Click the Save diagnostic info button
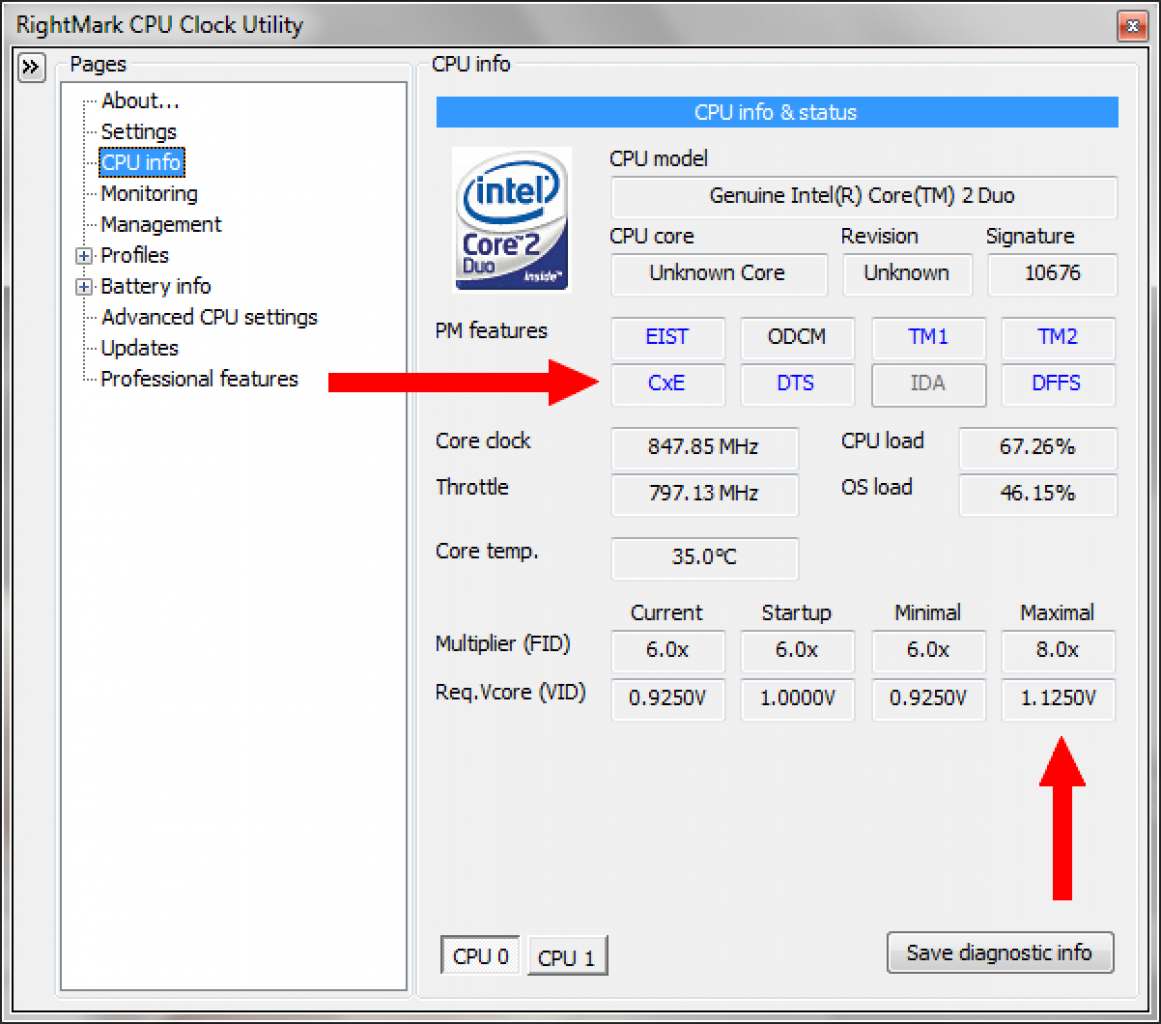This screenshot has height=1024, width=1161. click(1000, 952)
